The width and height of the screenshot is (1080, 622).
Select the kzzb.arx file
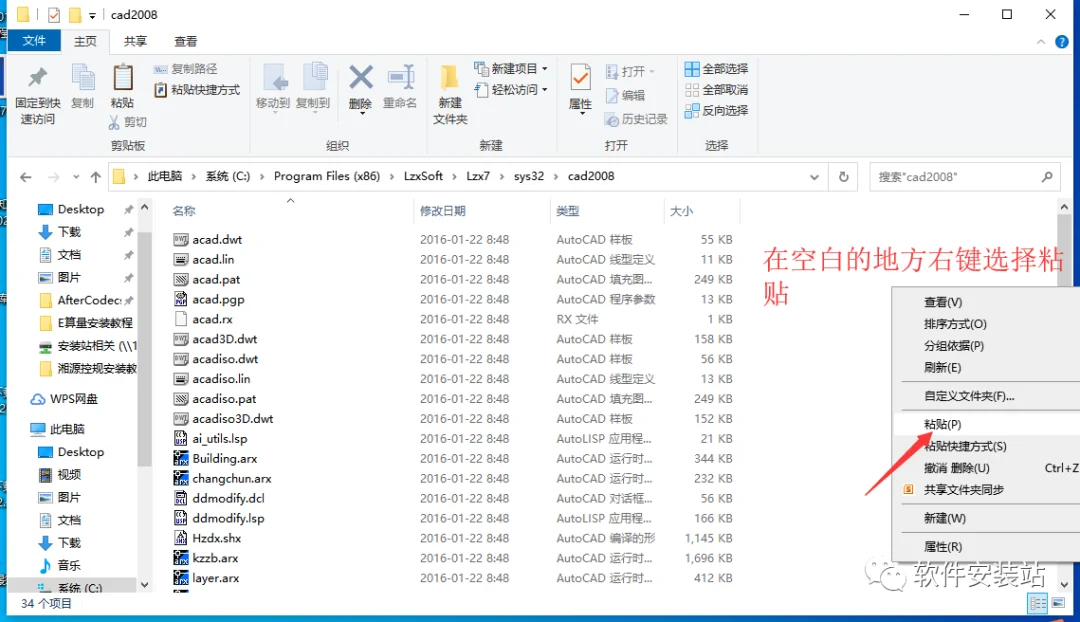tap(215, 559)
